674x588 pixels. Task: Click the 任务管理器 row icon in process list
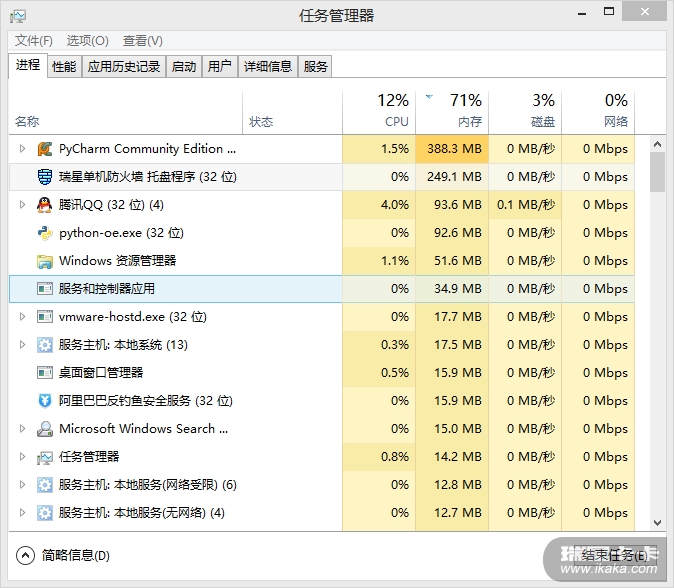point(45,457)
